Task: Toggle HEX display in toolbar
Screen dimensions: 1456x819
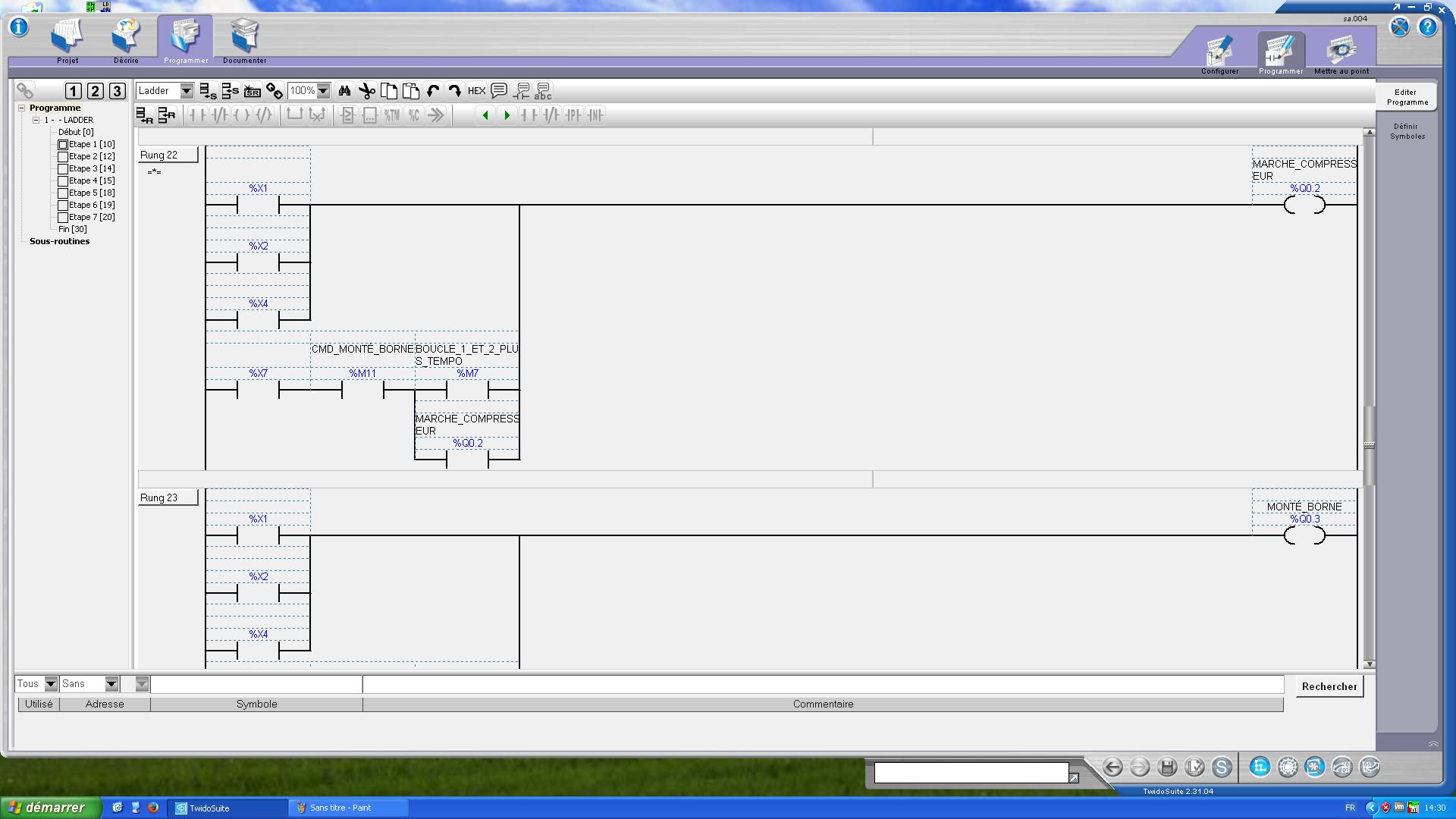Action: click(x=476, y=91)
